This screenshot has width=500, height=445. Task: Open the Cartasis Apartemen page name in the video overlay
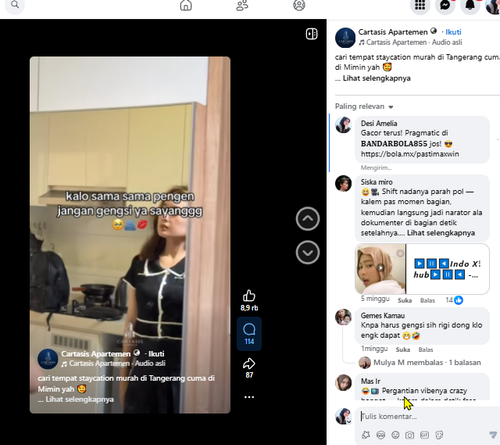point(96,354)
